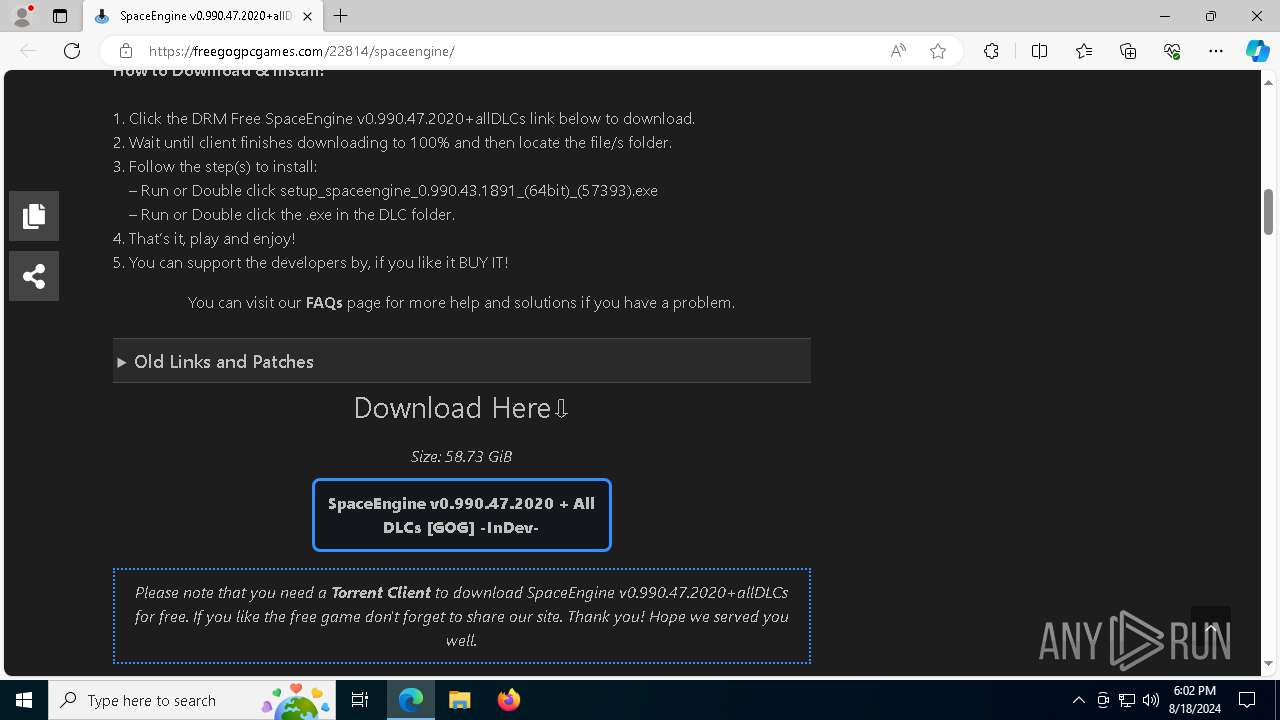This screenshot has width=1280, height=720.
Task: Open Firefox from taskbar
Action: click(509, 700)
